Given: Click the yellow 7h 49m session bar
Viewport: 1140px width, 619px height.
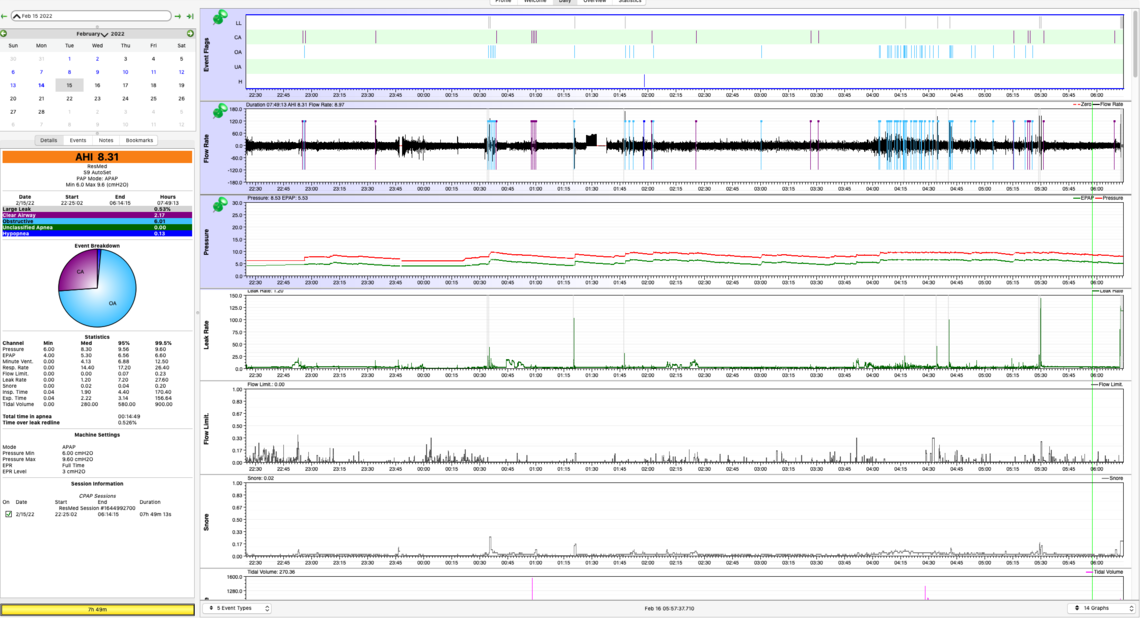Looking at the screenshot, I should (97, 610).
